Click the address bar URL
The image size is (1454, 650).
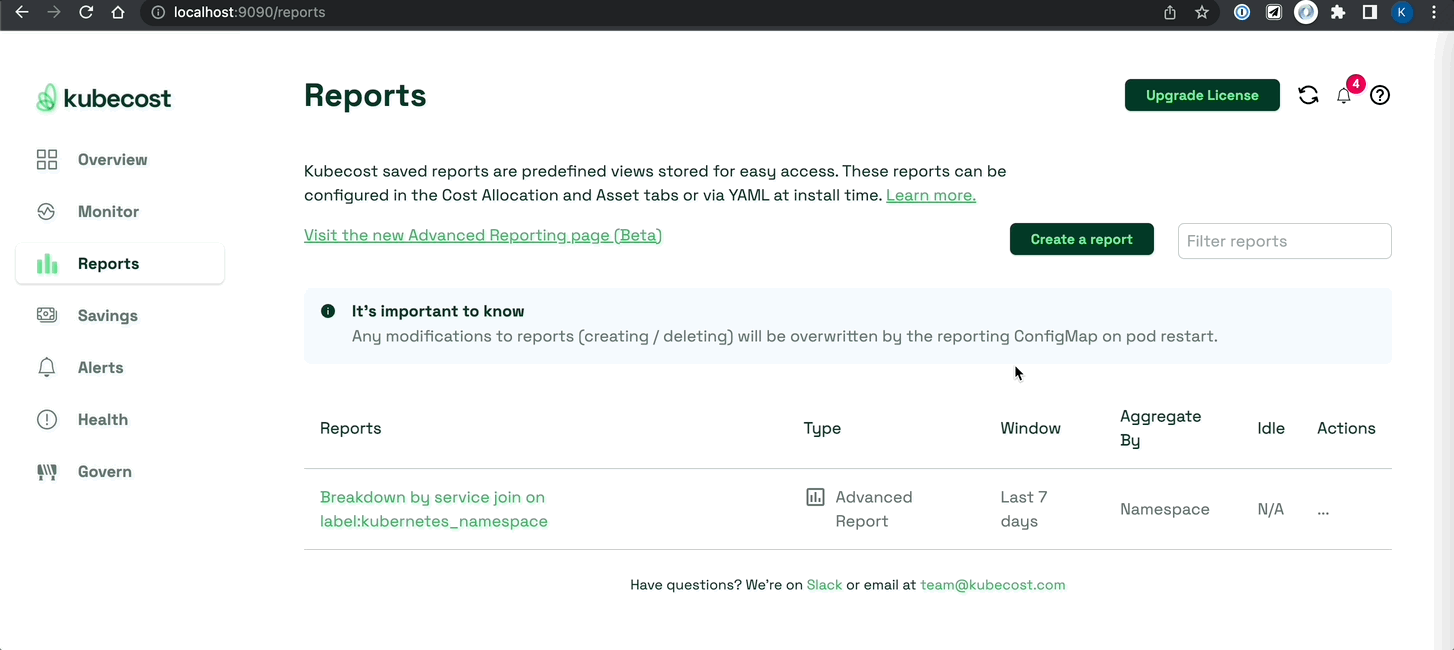[x=249, y=12]
